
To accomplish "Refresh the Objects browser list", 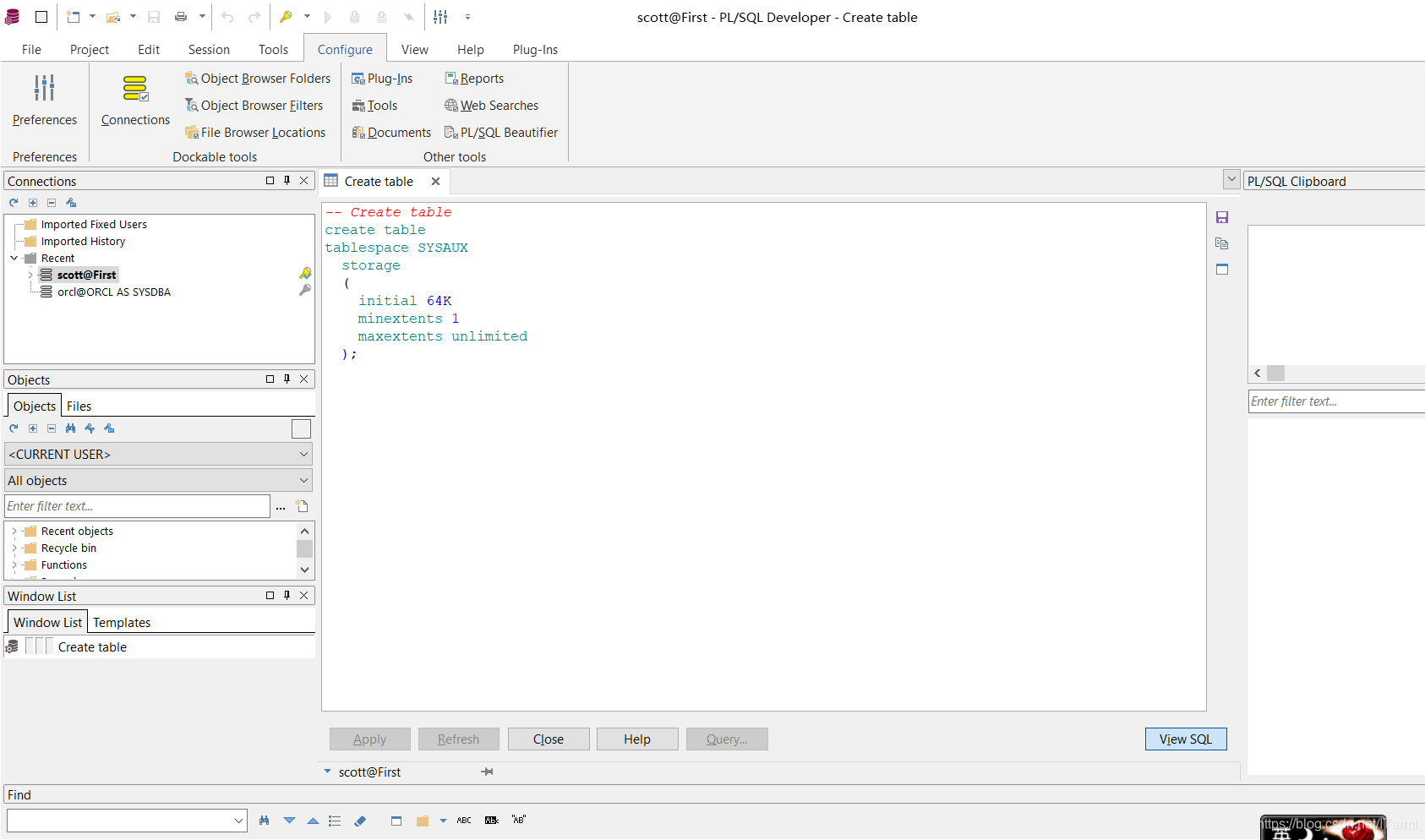I will [x=14, y=428].
